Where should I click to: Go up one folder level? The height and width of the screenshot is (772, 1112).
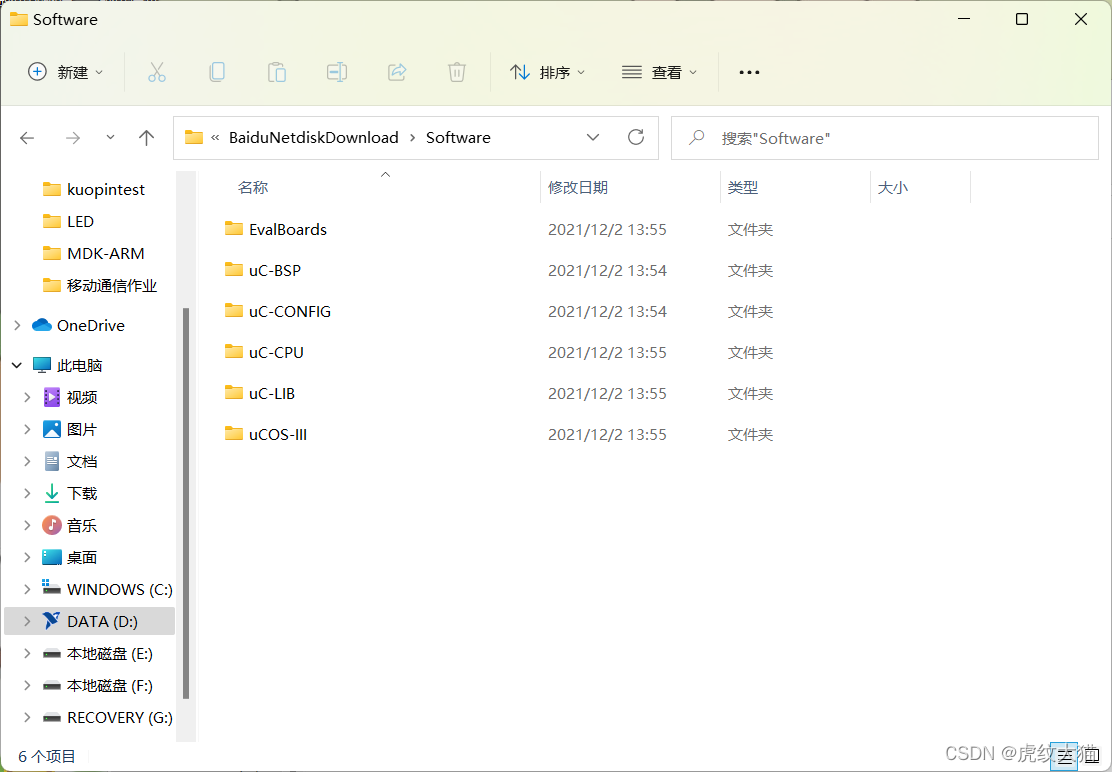tap(146, 138)
